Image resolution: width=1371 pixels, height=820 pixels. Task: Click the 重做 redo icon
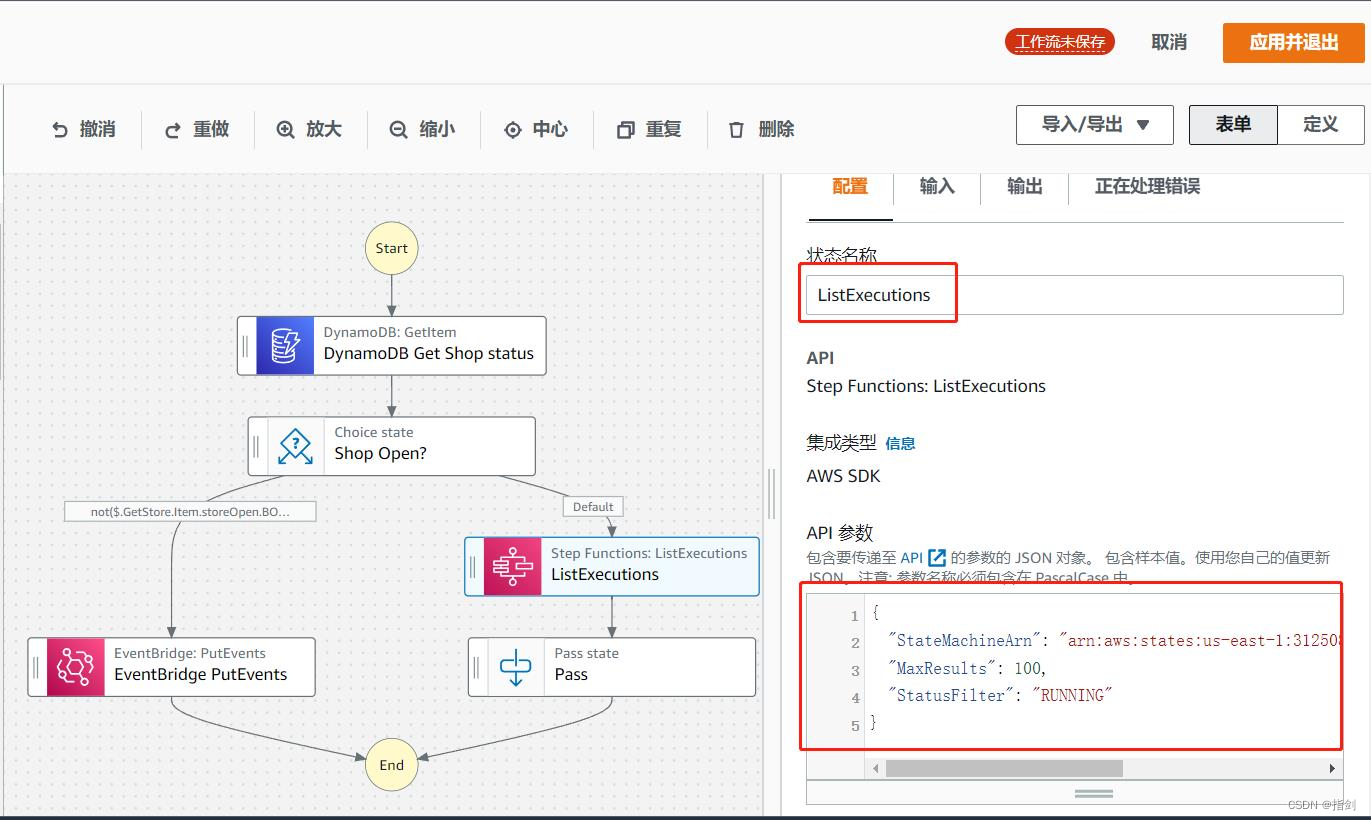click(173, 130)
